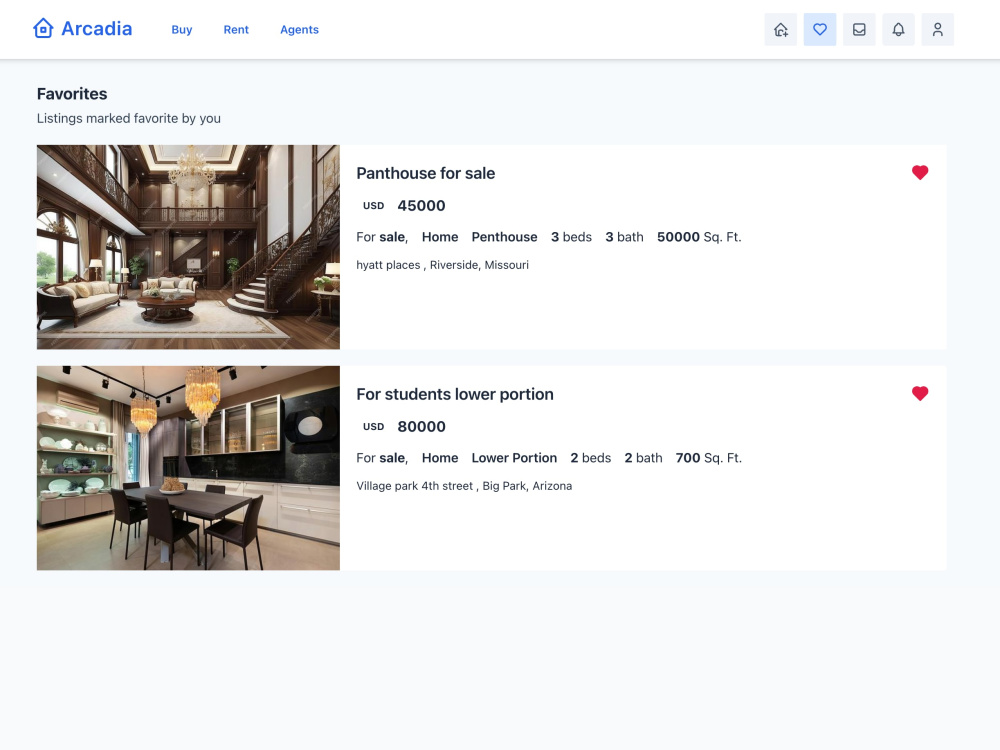Image resolution: width=1000 pixels, height=750 pixels.
Task: Open the lower portion dining room photo
Action: click(188, 468)
